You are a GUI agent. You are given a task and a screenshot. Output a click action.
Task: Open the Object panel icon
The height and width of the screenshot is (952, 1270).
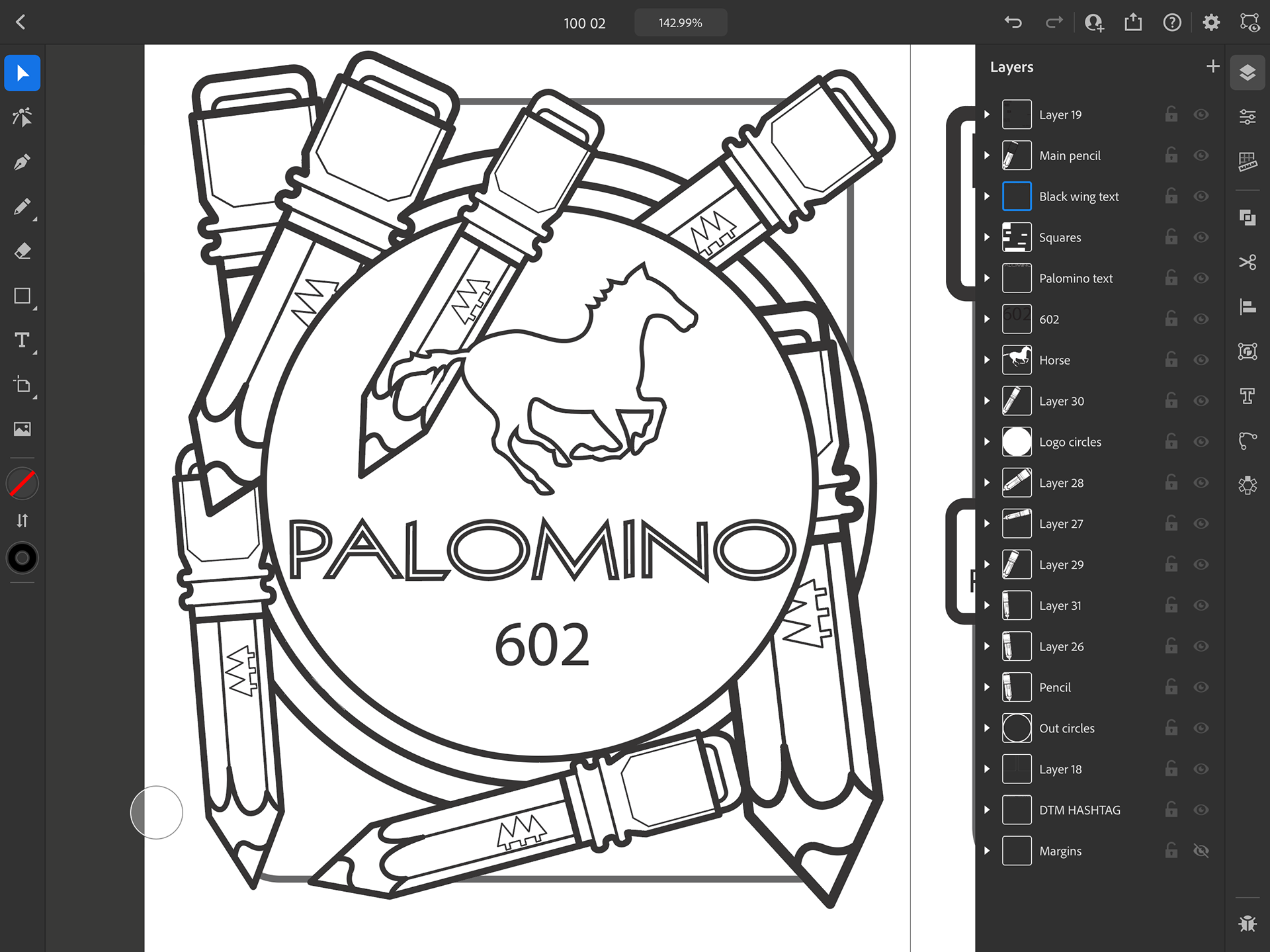[x=1248, y=351]
